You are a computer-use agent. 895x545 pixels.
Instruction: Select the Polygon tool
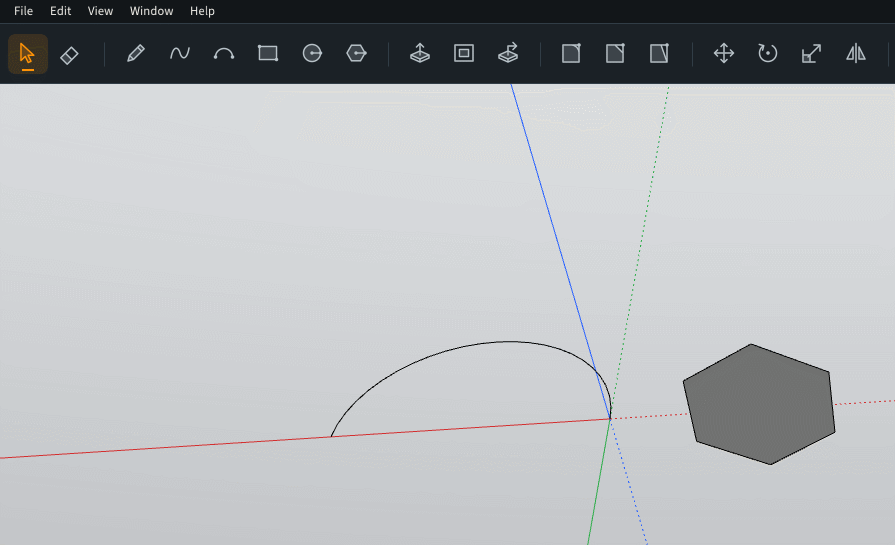coord(356,54)
